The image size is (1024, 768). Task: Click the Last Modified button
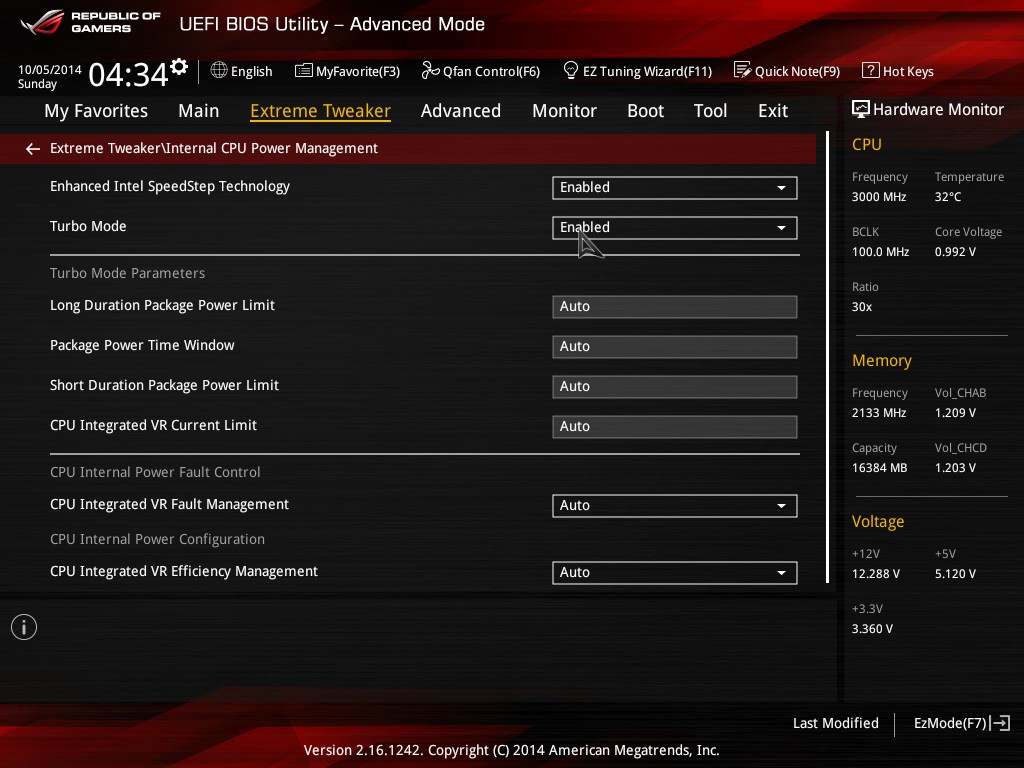point(835,723)
